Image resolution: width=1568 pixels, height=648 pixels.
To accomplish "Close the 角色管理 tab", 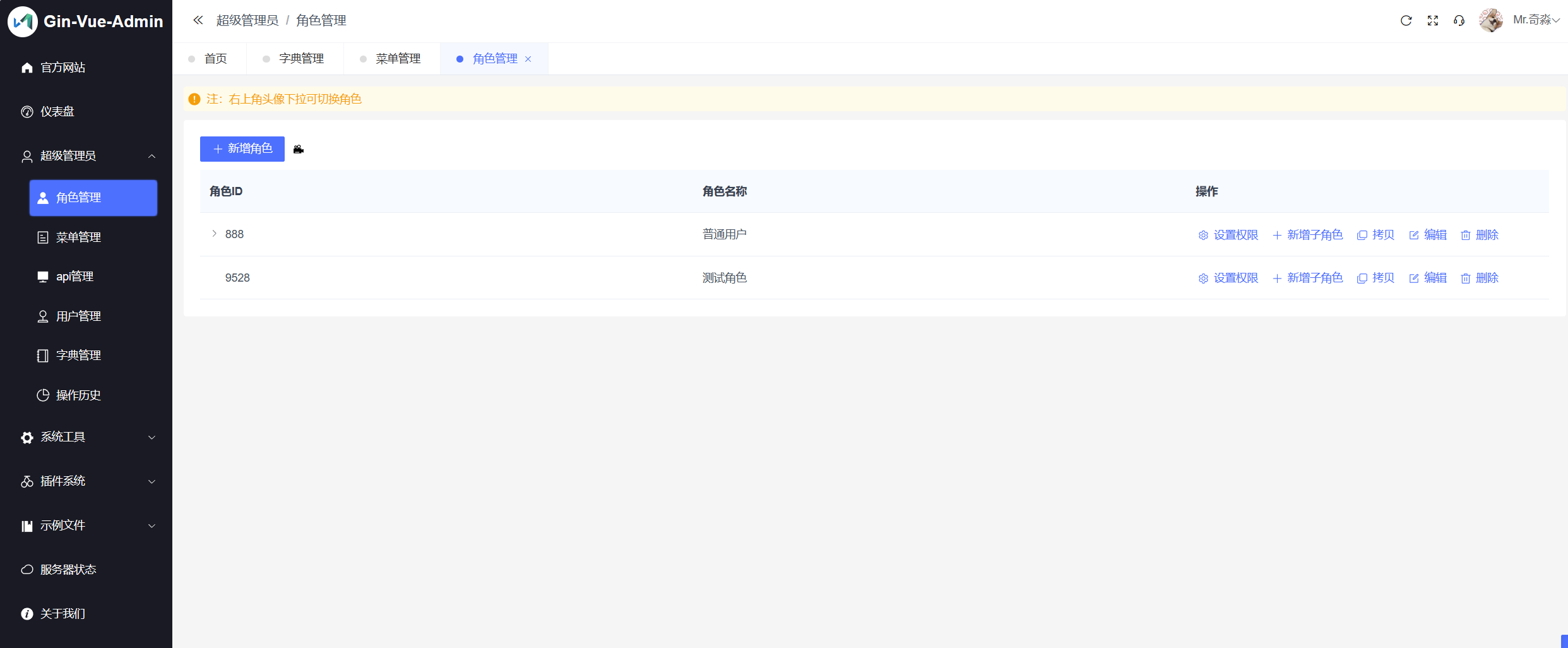I will tap(528, 59).
